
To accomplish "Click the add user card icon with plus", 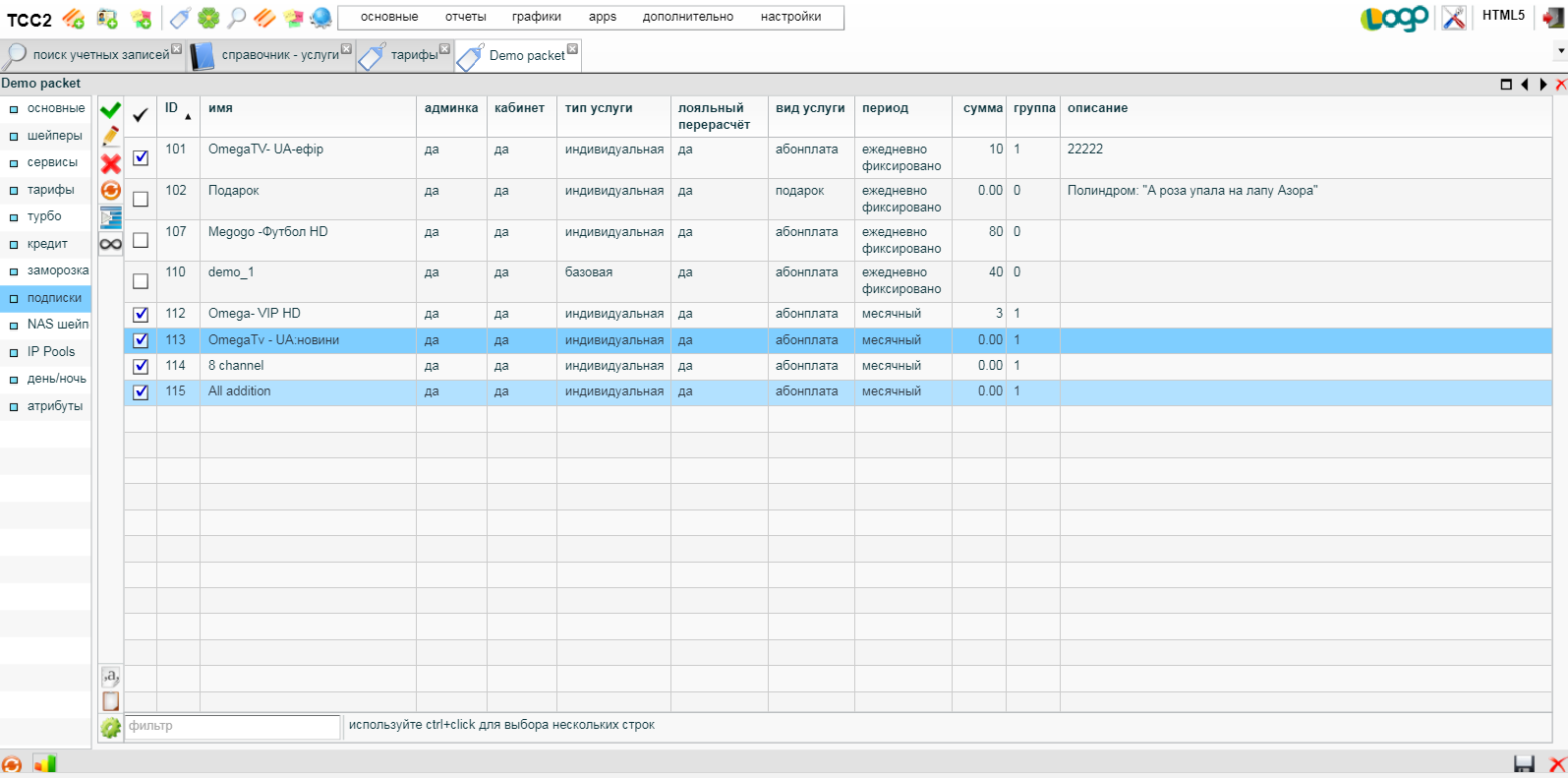I will (x=107, y=18).
